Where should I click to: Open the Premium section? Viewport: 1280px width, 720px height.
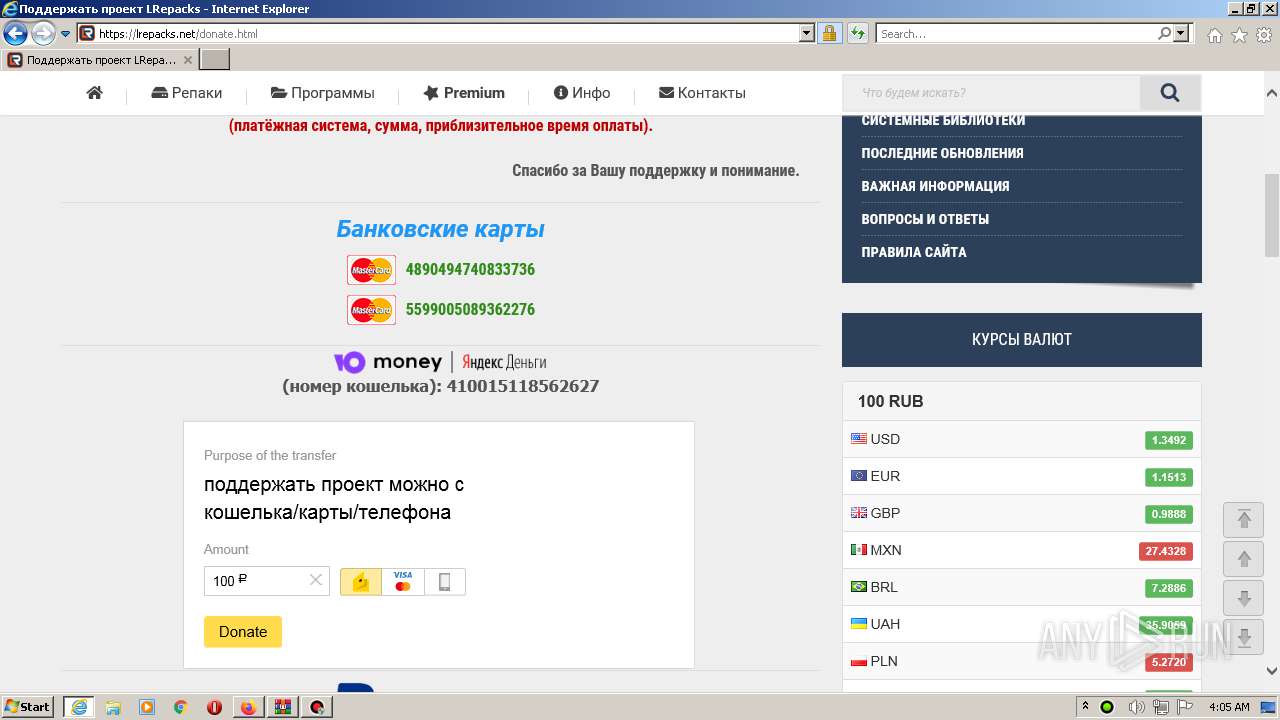tap(464, 93)
